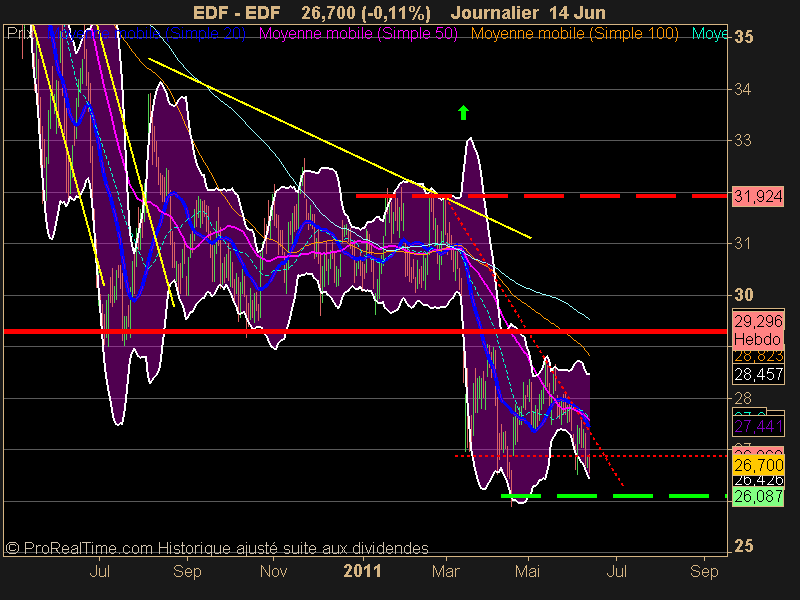Click the 34 price axis label
Viewport: 800px width, 600px height.
pyautogui.click(x=743, y=89)
